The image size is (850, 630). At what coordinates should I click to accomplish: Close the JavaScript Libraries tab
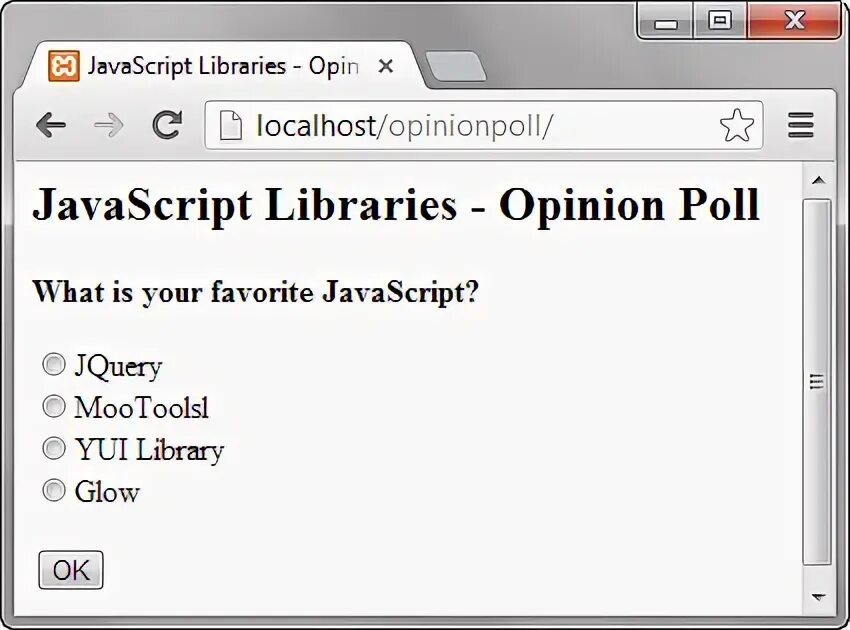tap(386, 66)
